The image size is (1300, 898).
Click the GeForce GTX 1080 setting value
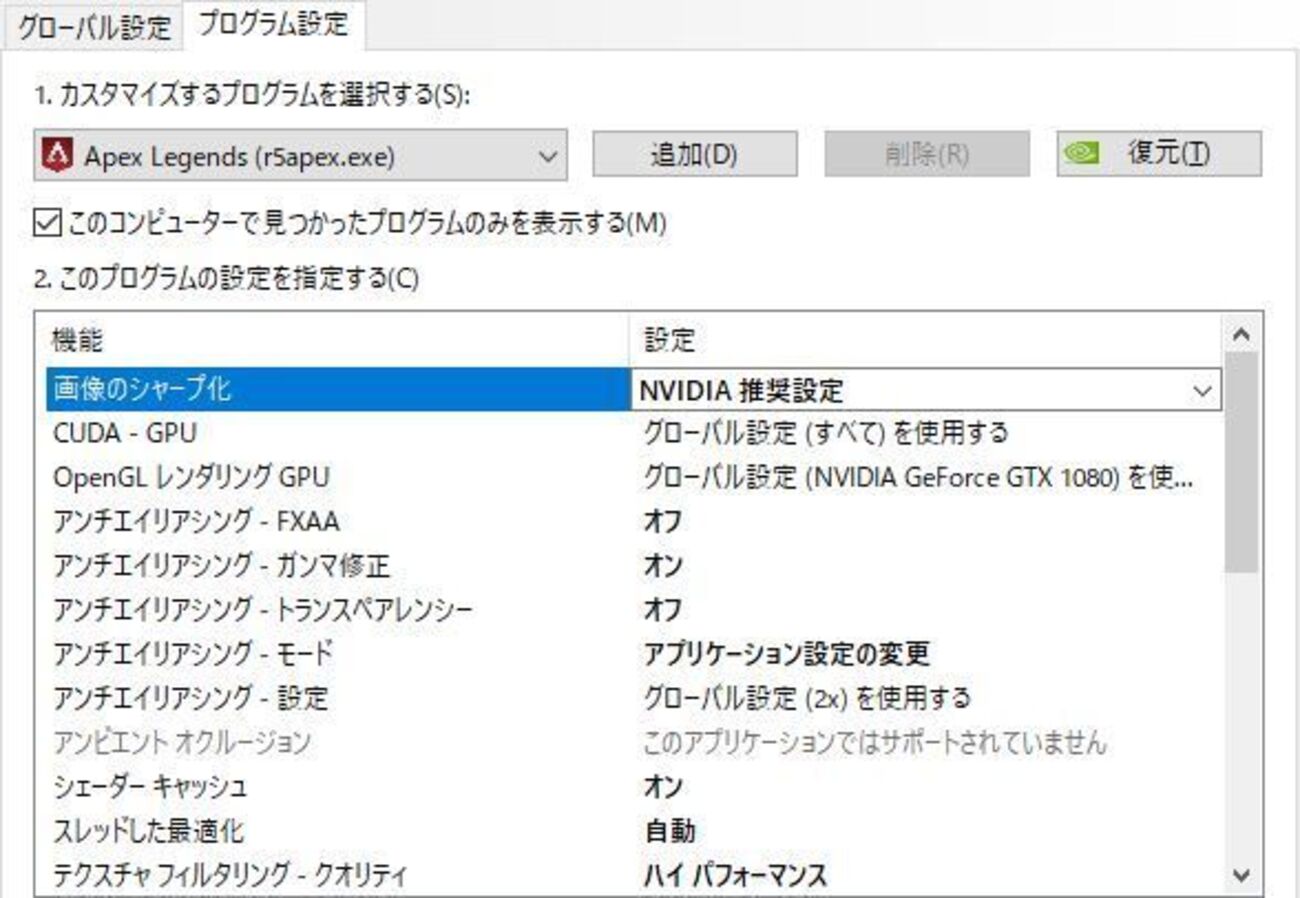917,477
